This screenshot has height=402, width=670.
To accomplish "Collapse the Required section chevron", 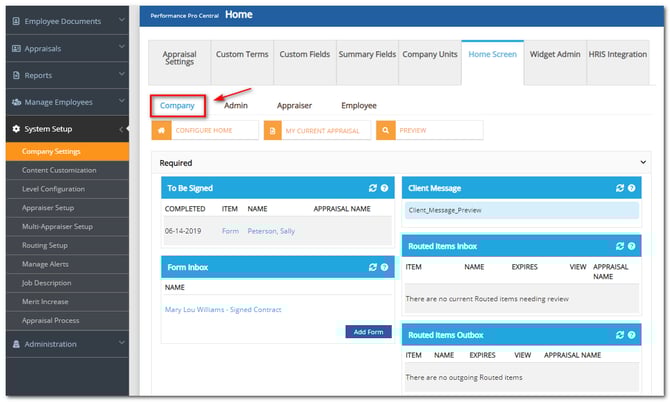I will [643, 162].
